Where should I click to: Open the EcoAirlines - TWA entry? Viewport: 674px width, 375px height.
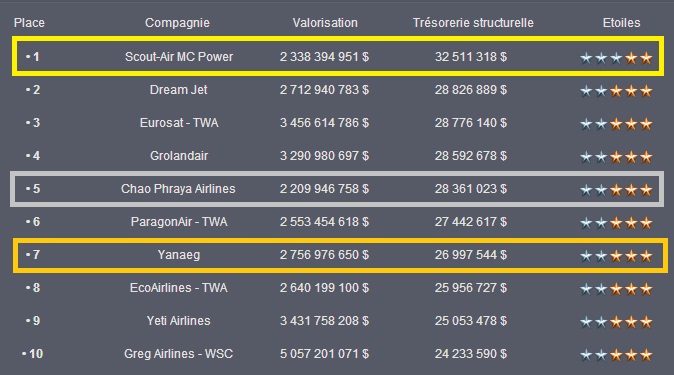pos(178,288)
